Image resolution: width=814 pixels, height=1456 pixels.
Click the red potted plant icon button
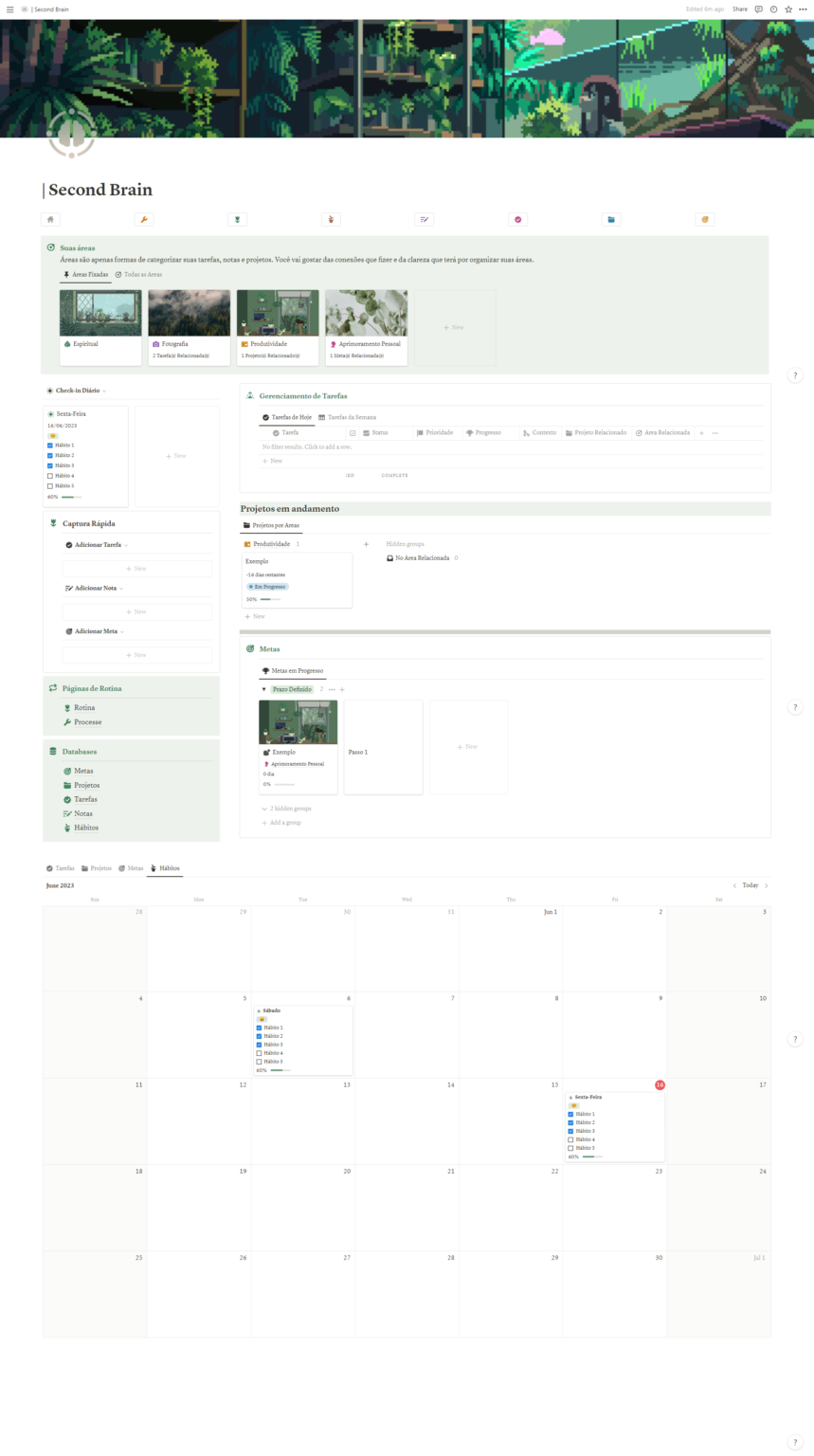click(331, 220)
